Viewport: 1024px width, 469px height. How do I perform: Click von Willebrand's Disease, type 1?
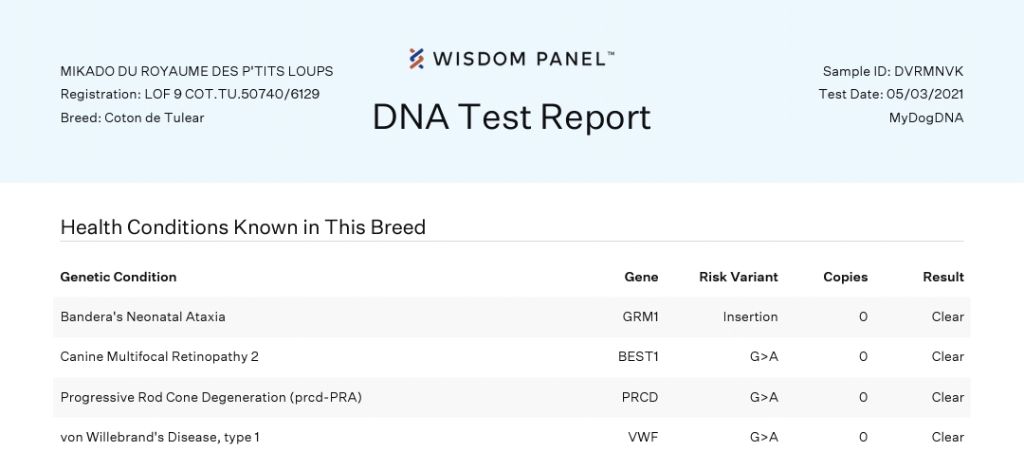click(x=160, y=437)
